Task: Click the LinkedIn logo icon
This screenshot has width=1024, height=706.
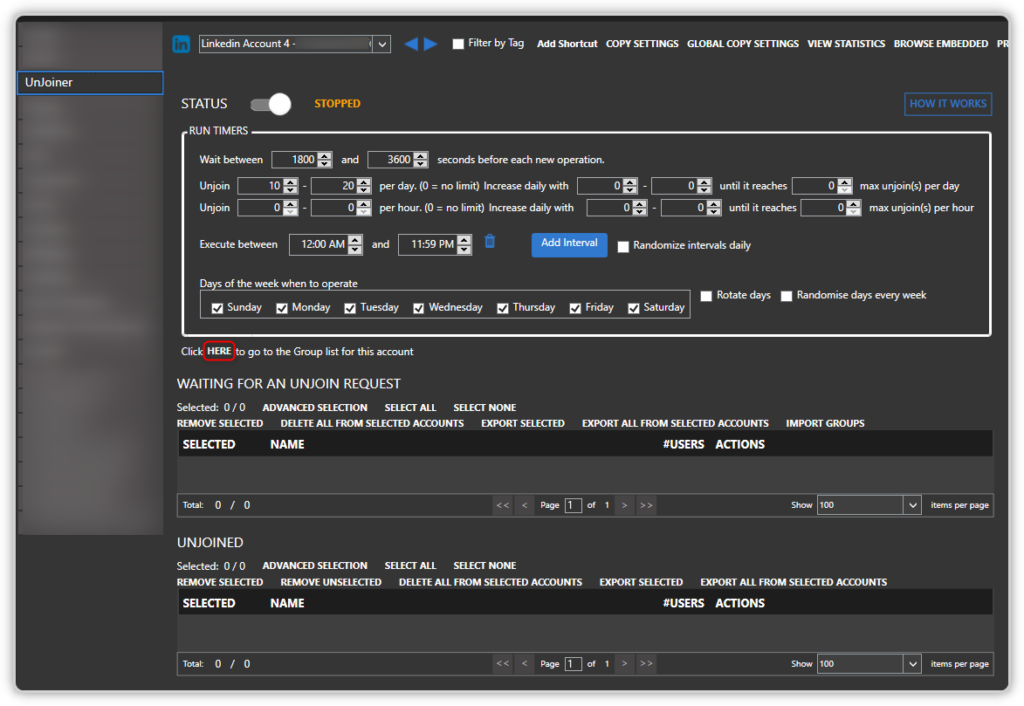Action: point(181,44)
